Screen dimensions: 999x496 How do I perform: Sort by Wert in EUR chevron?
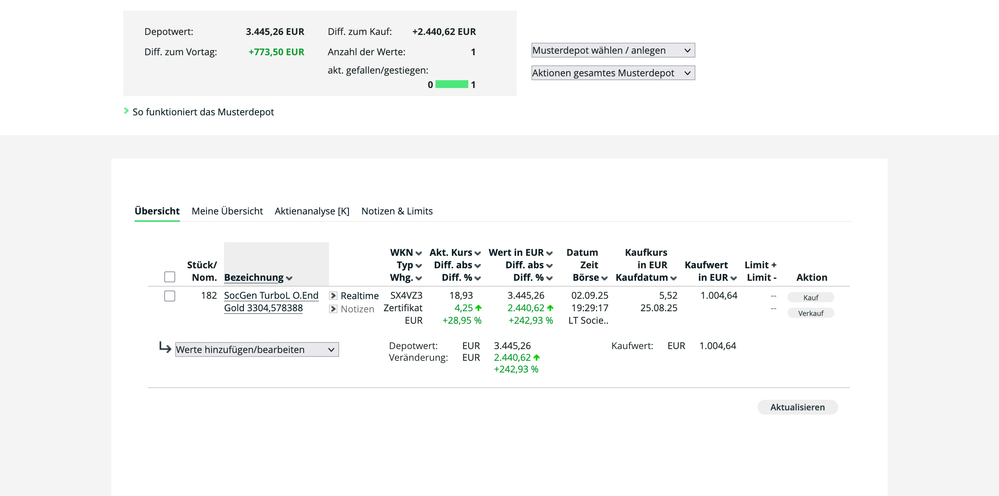click(549, 253)
